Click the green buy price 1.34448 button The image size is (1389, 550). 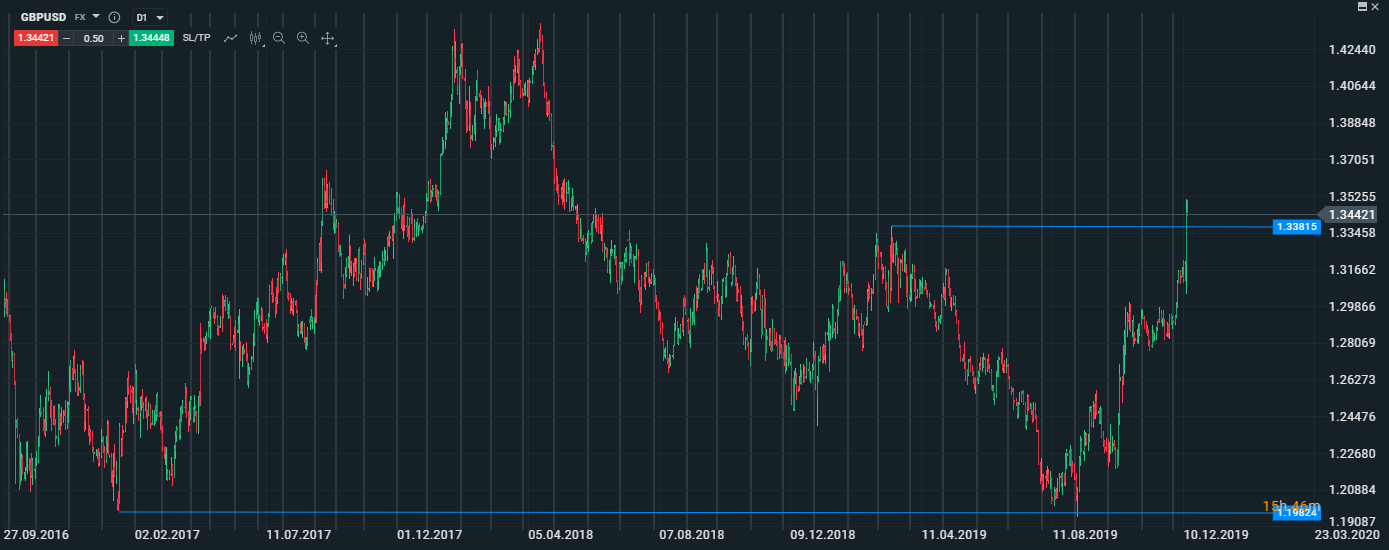point(151,38)
